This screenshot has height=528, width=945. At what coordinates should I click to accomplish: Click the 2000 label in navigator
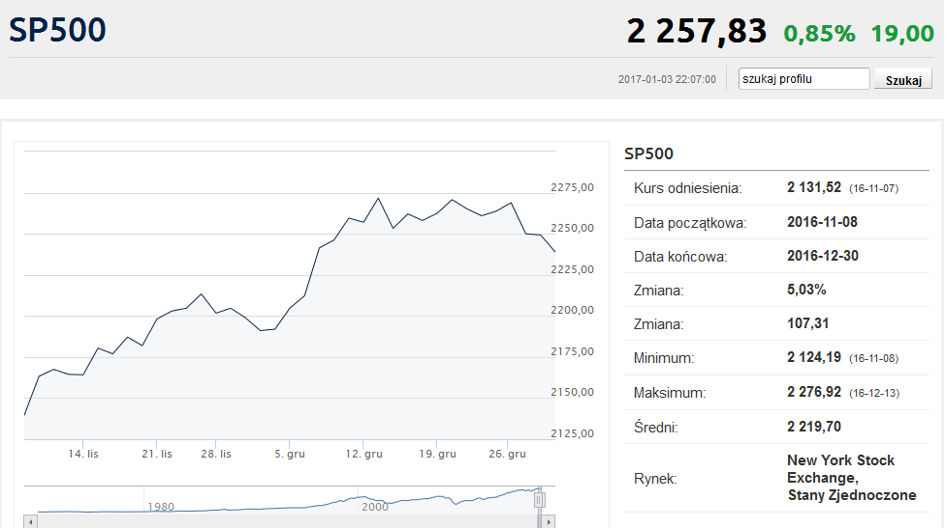pos(375,507)
